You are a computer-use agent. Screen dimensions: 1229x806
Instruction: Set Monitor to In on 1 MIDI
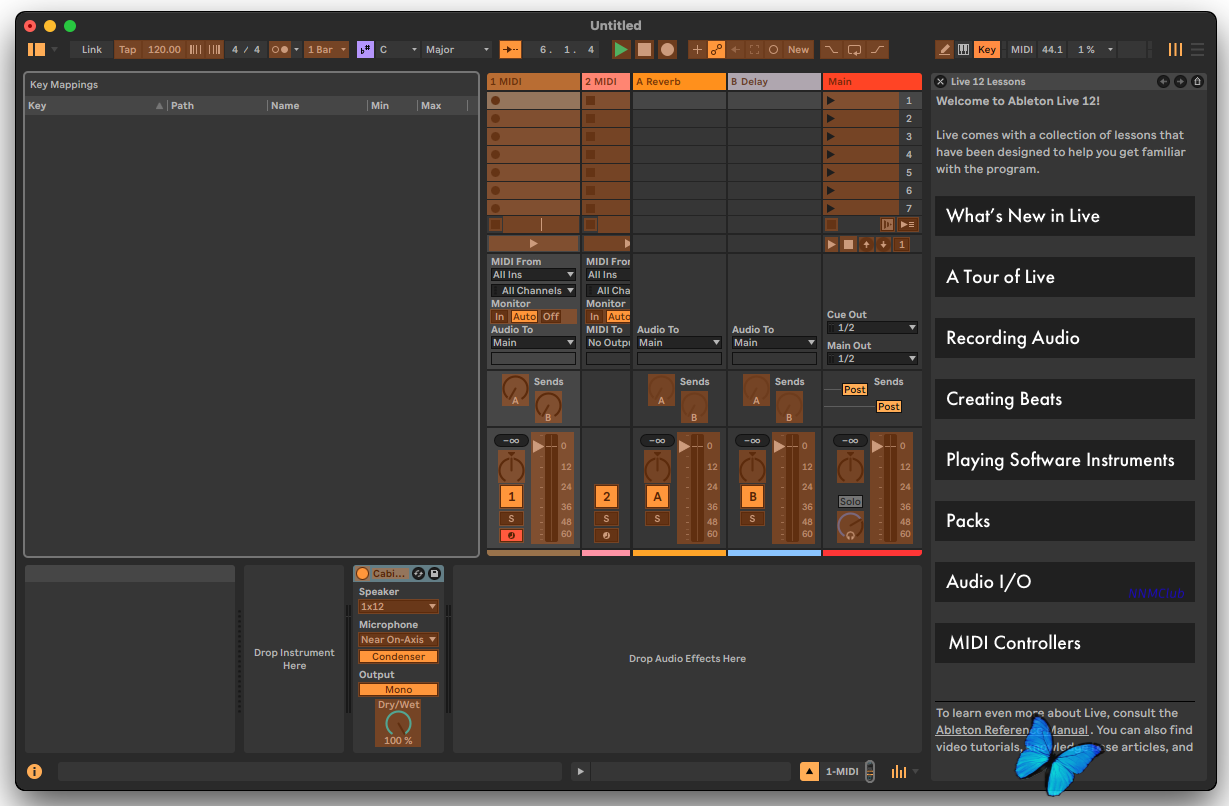click(x=499, y=316)
